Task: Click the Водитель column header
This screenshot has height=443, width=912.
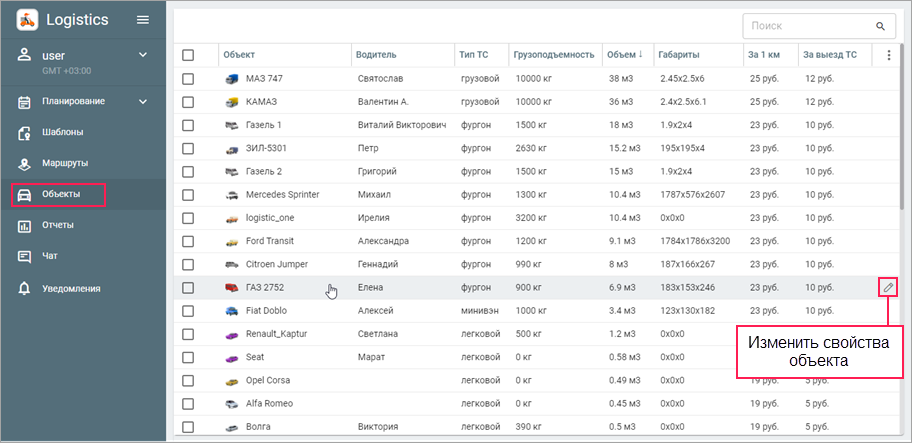Action: (376, 55)
